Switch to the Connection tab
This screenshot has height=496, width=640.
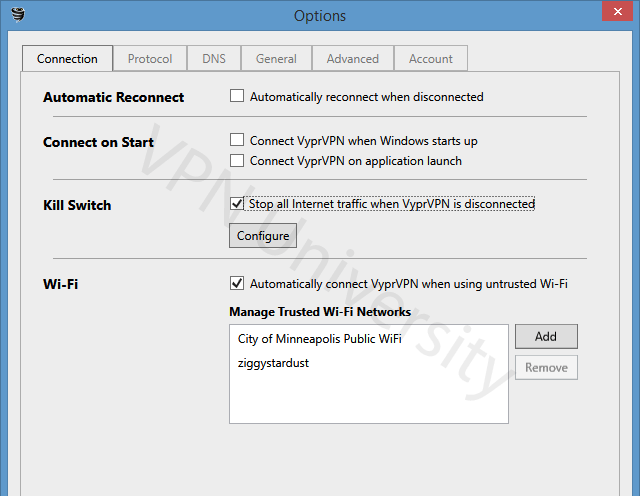[x=67, y=59]
